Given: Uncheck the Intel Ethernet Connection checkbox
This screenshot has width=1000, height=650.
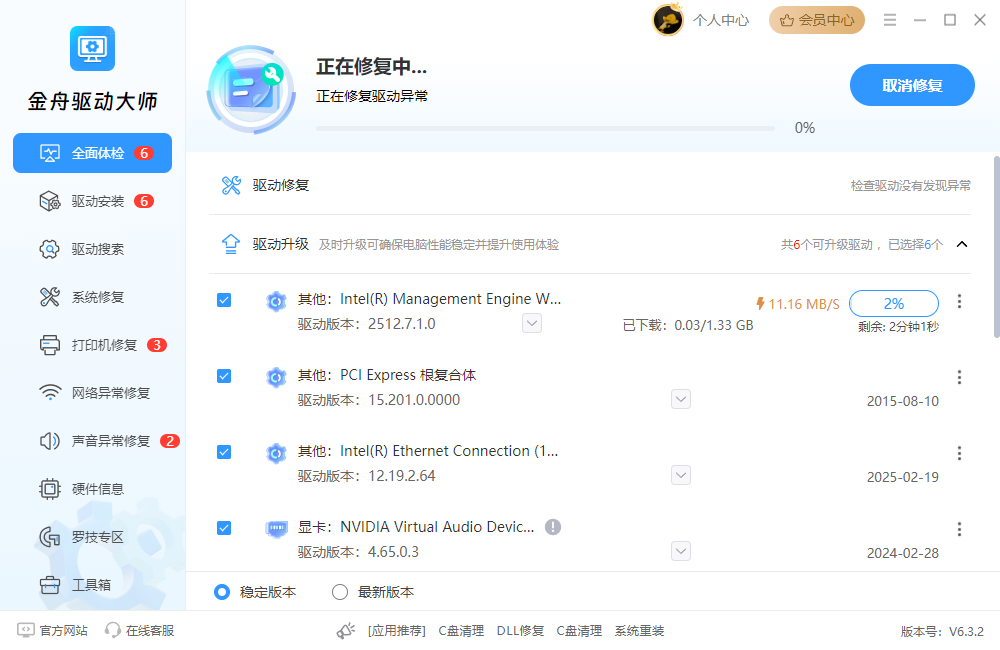Looking at the screenshot, I should [224, 452].
